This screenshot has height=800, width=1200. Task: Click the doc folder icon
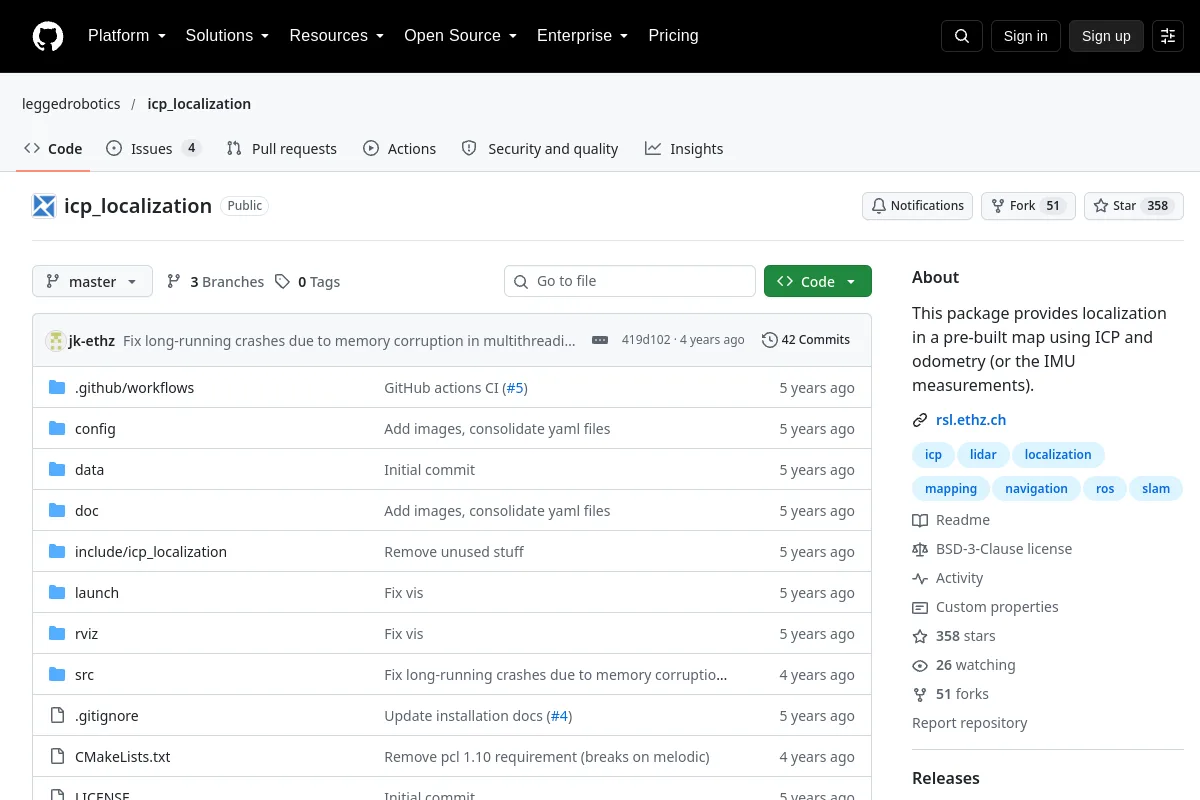coord(57,511)
